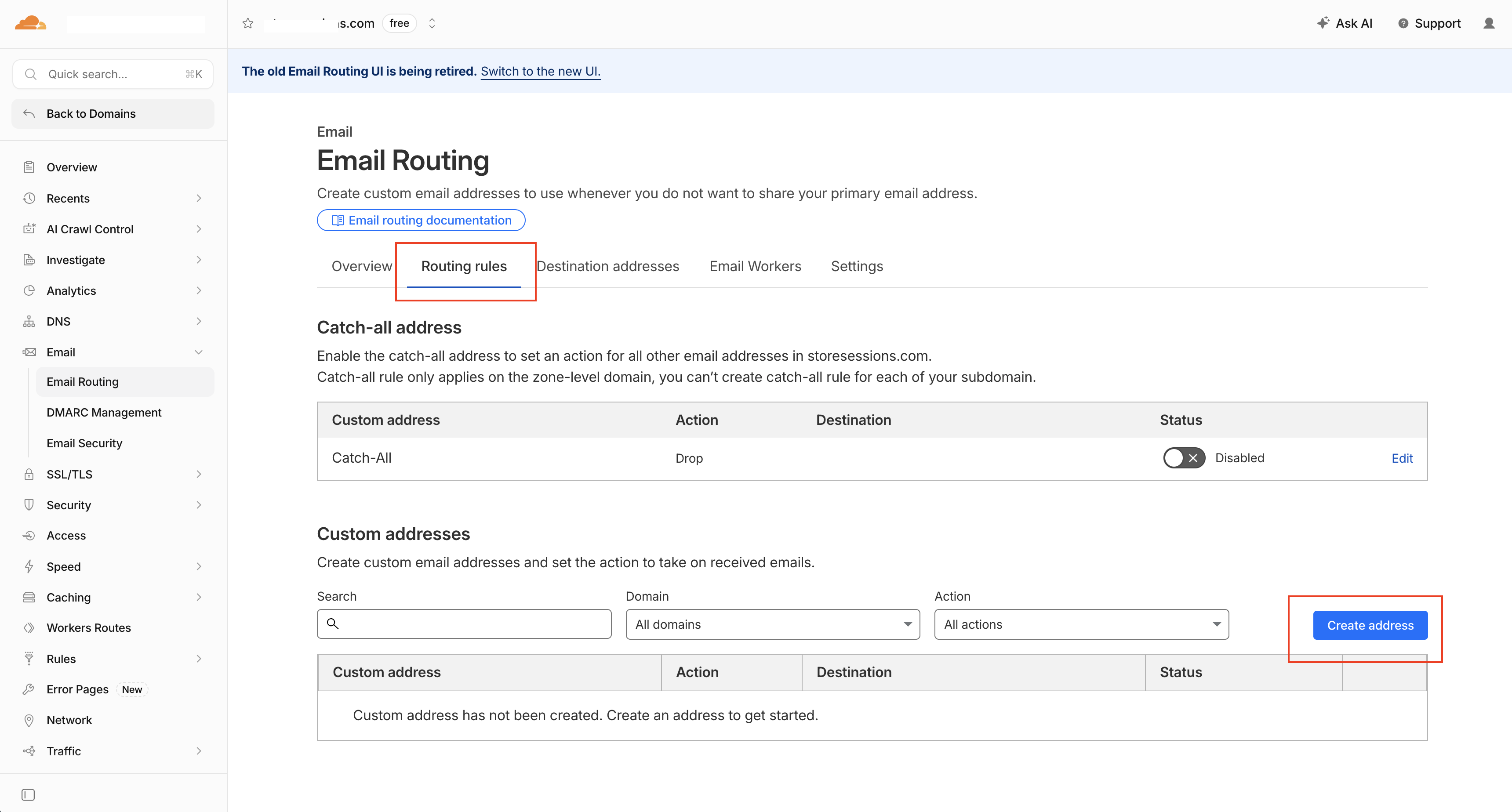Screen dimensions: 1512x812
Task: Collapse the sidebar panel icon
Action: [x=28, y=795]
